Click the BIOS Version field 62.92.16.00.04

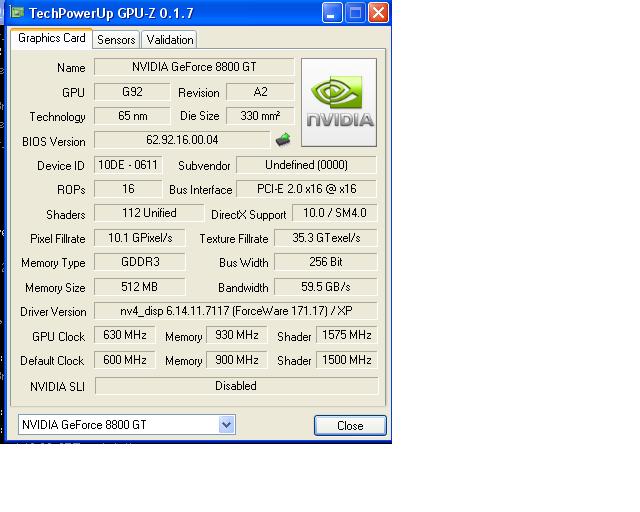182,140
